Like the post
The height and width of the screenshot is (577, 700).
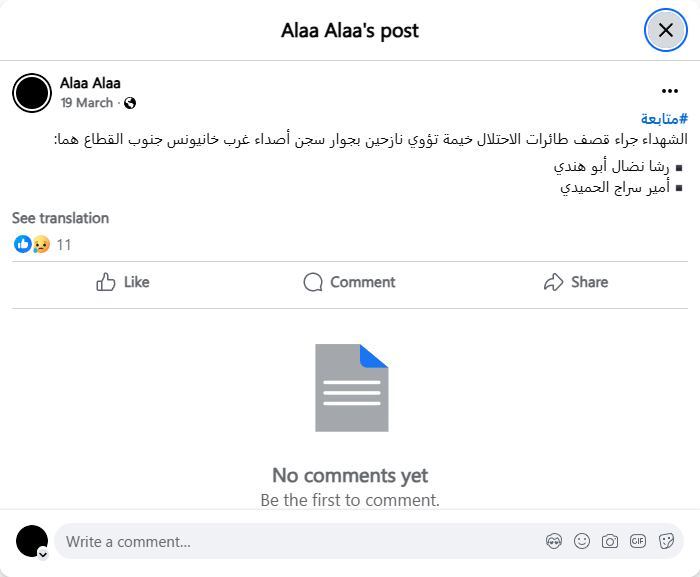click(x=122, y=282)
